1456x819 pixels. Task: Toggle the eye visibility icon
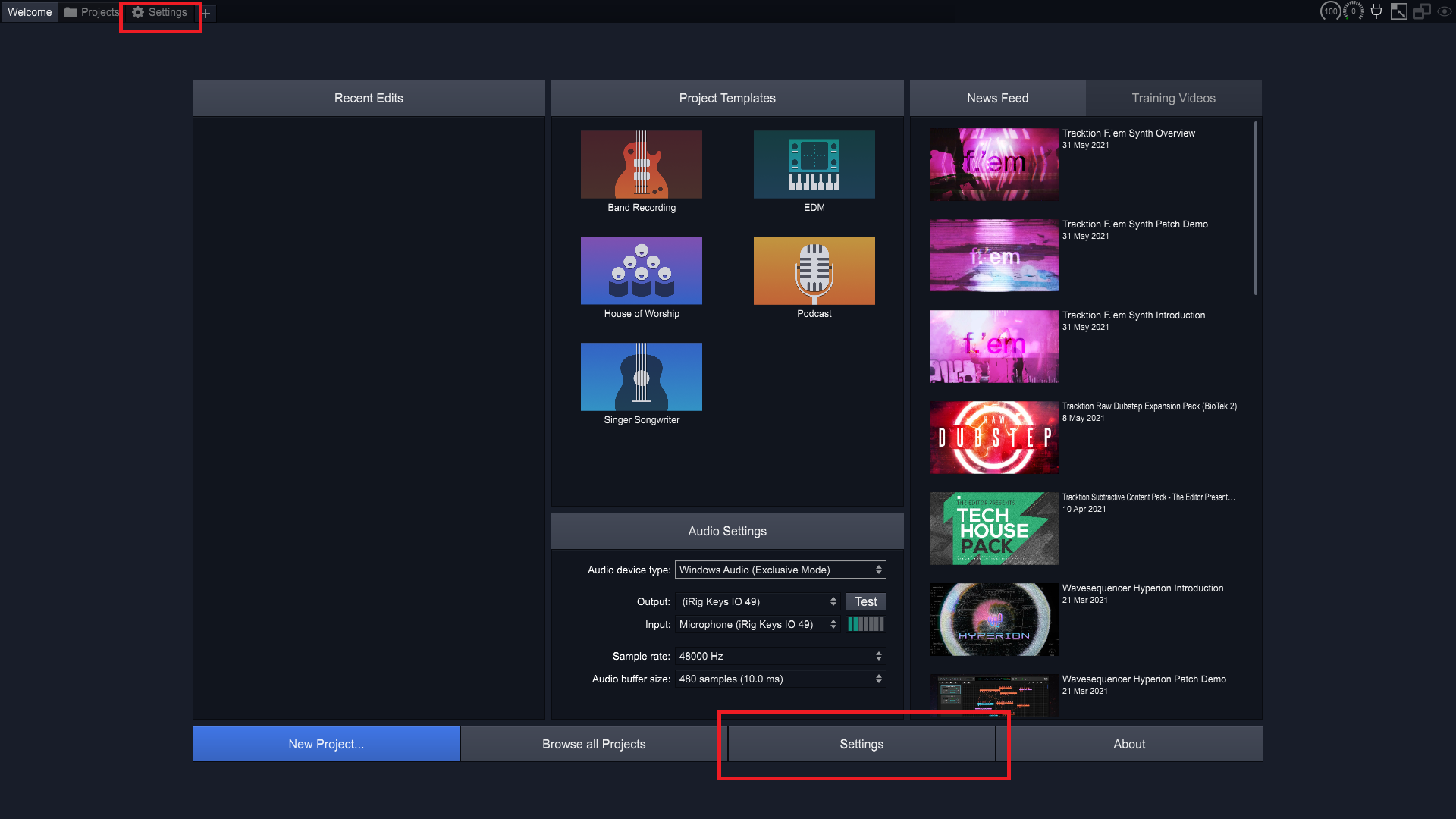click(1445, 11)
